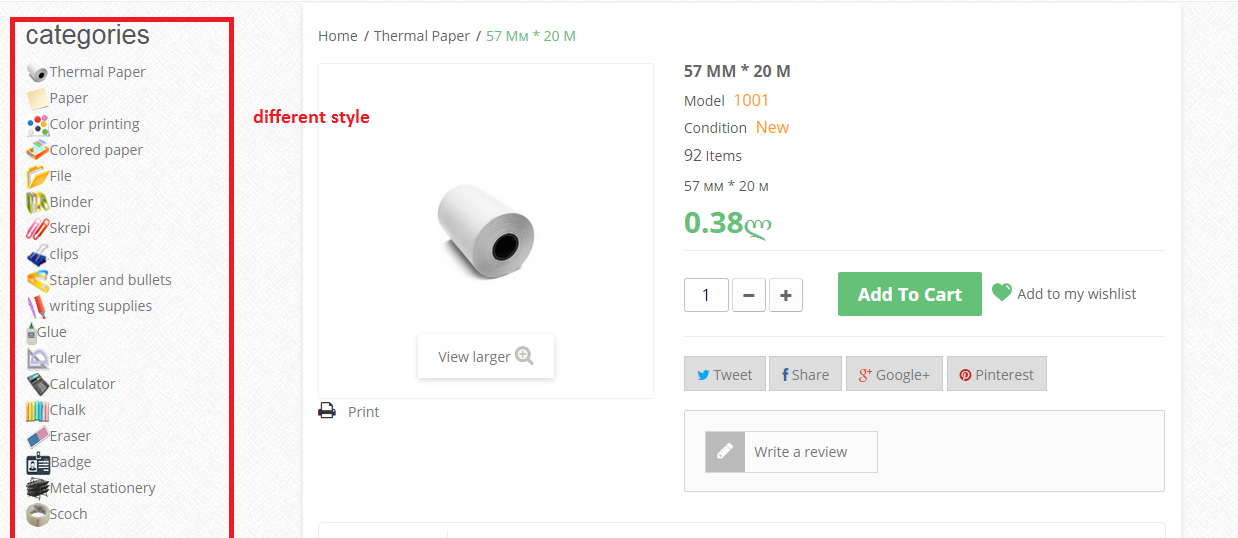Share product via Tweet button
This screenshot has height=538, width=1238.
725,374
